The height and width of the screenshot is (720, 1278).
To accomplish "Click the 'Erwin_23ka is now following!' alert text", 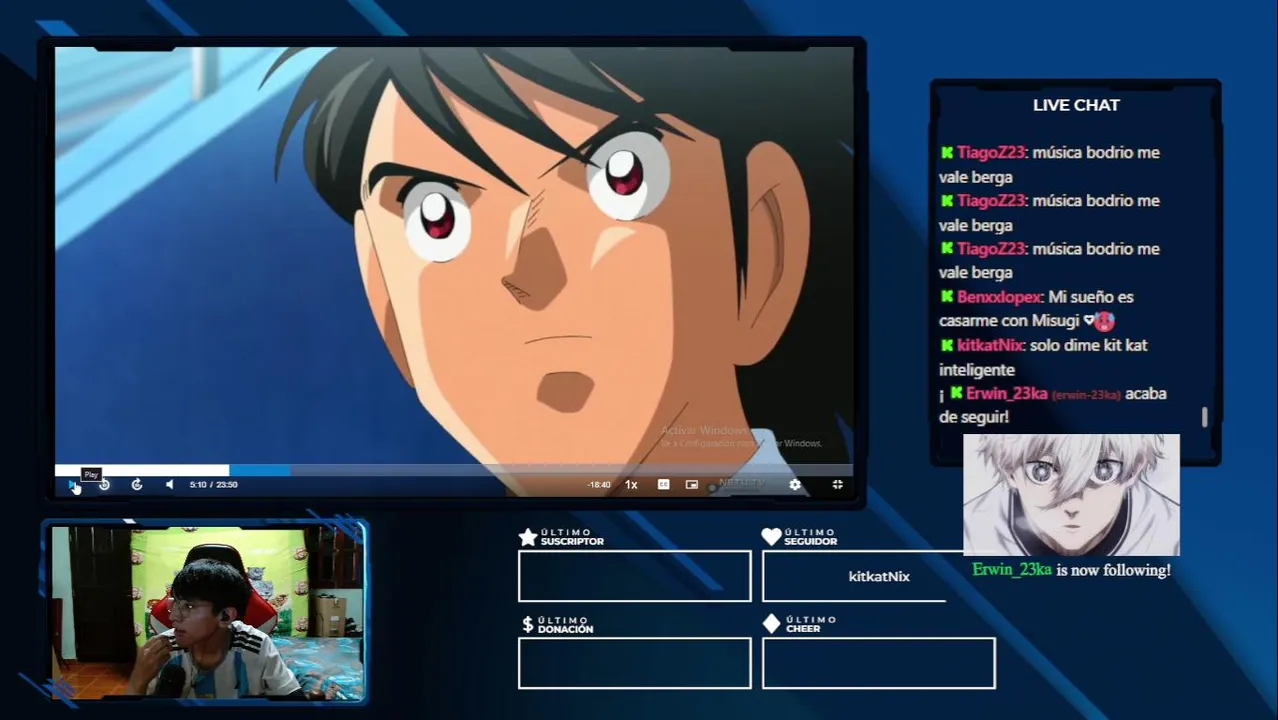I will (1071, 570).
